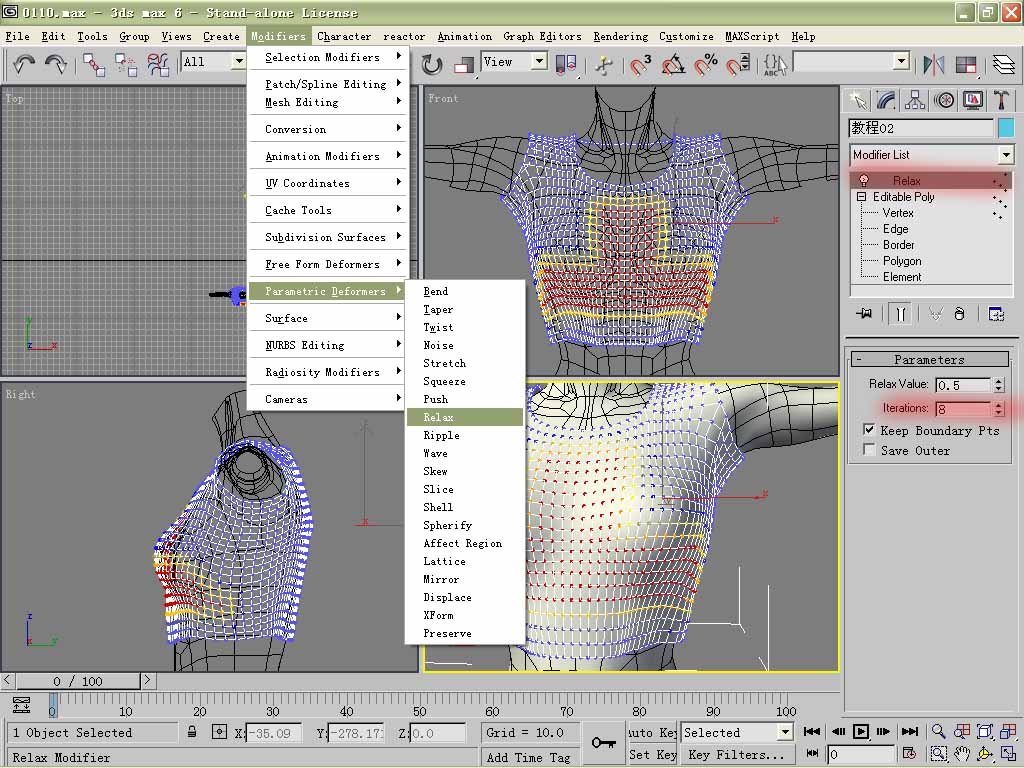Open the Utilities hammer tab
The image size is (1024, 768).
(1001, 101)
